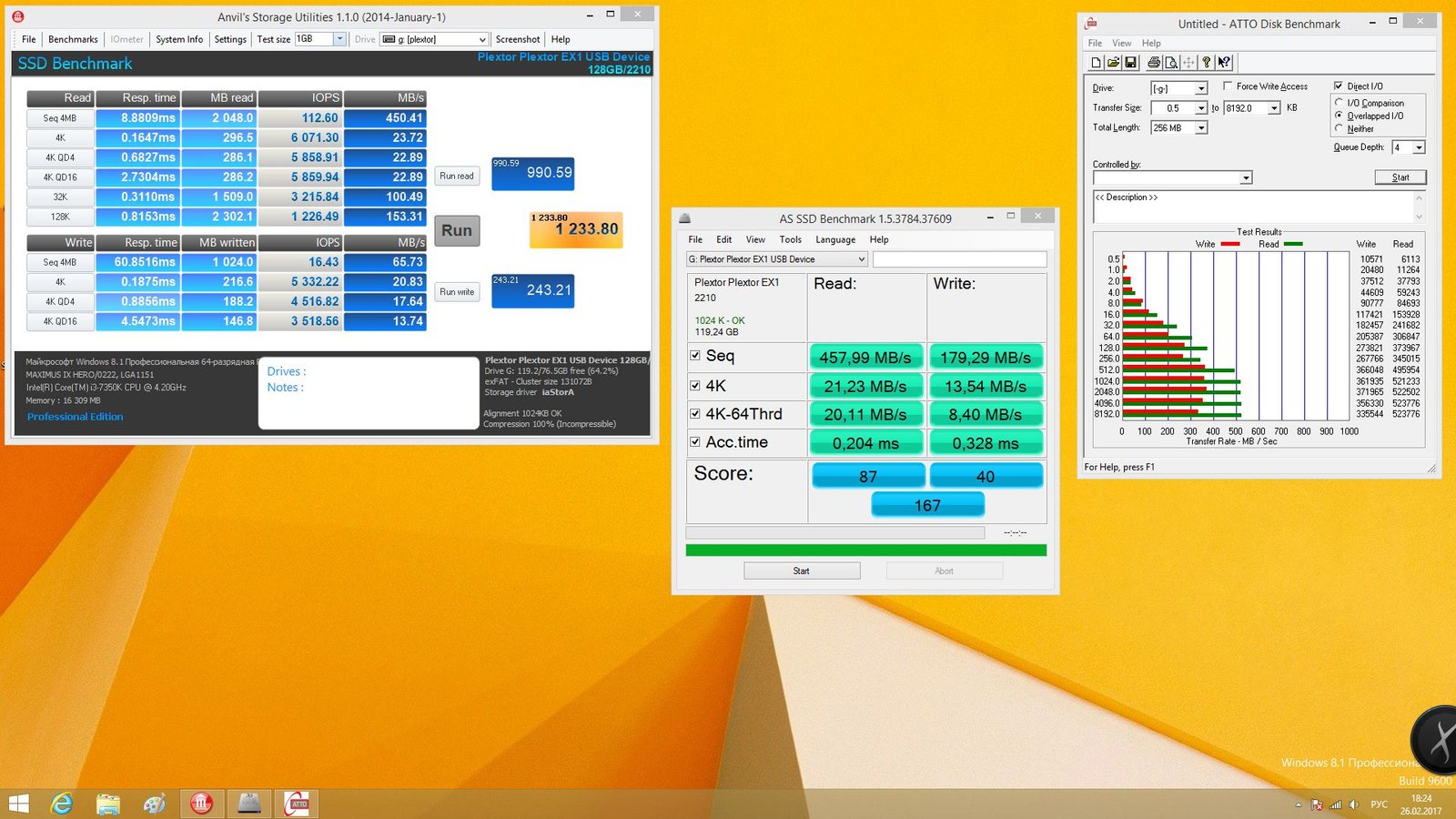Select the Neither radio button in ATTO
Screen dimensions: 1456x819
(1339, 128)
